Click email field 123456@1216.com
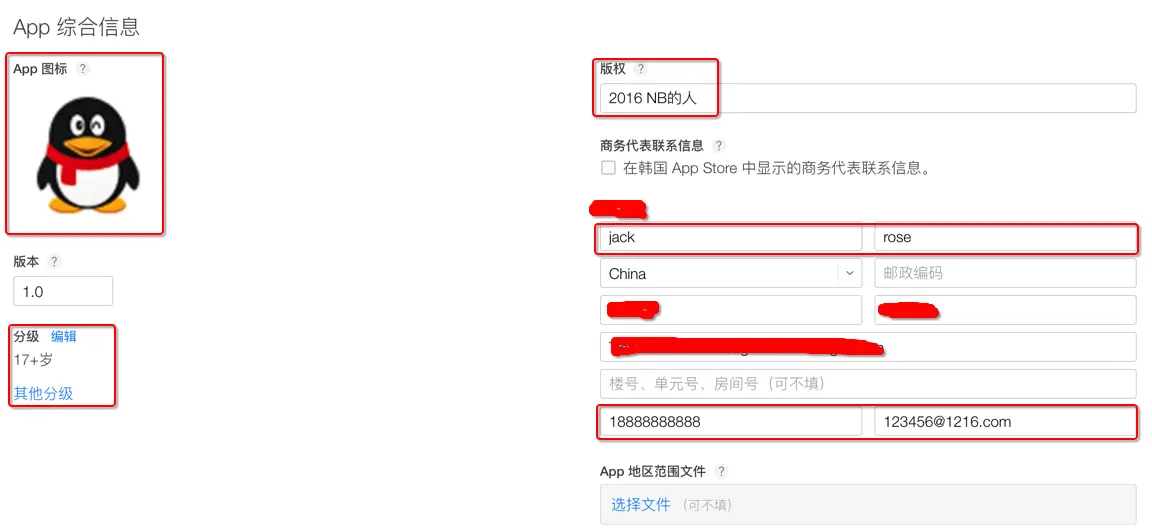This screenshot has width=1152, height=532. point(1005,422)
